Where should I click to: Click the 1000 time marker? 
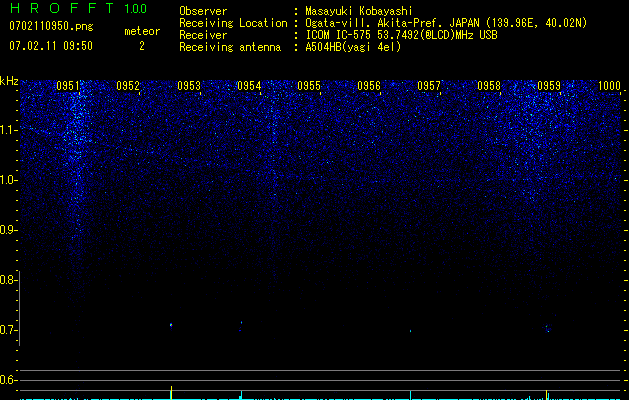click(609, 86)
